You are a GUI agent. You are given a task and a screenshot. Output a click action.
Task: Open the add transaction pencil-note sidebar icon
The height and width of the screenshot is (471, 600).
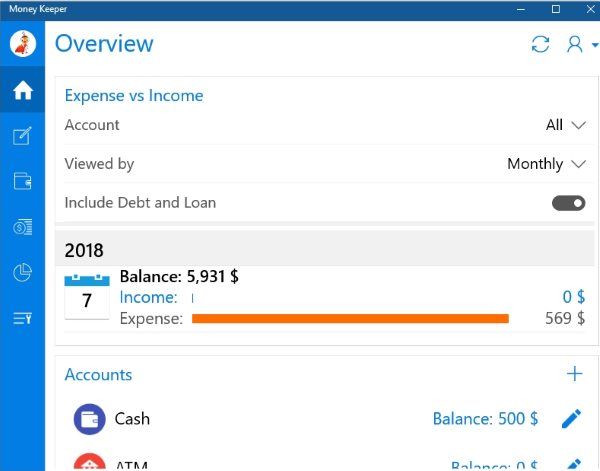click(x=22, y=135)
